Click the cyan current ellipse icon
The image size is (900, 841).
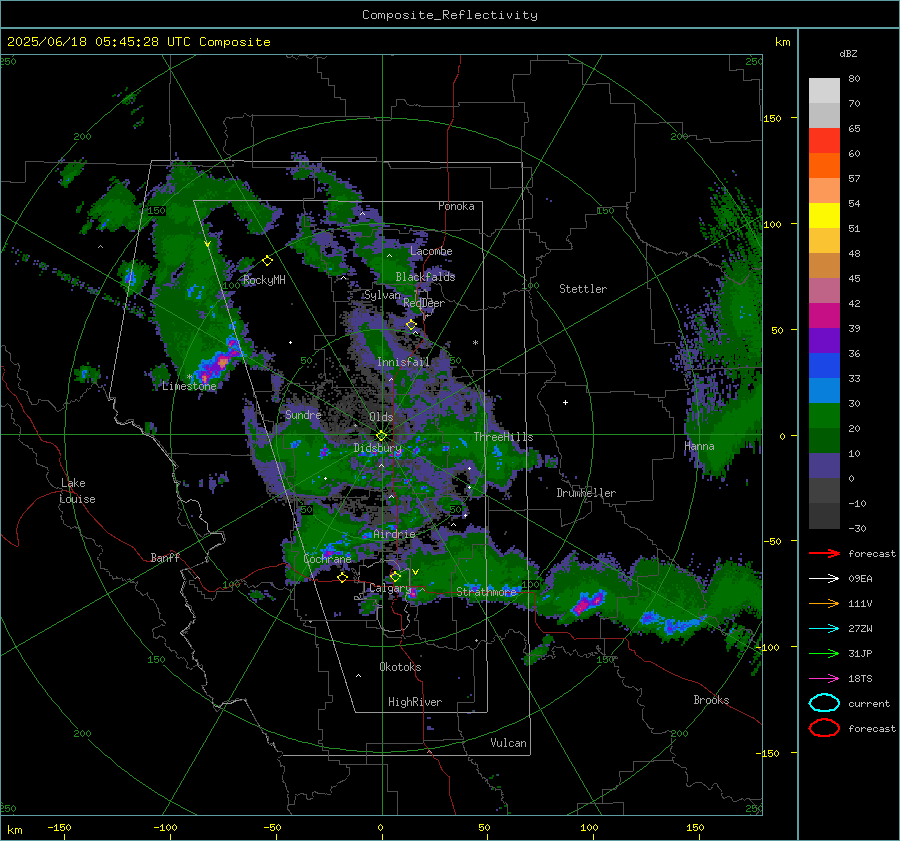(824, 703)
